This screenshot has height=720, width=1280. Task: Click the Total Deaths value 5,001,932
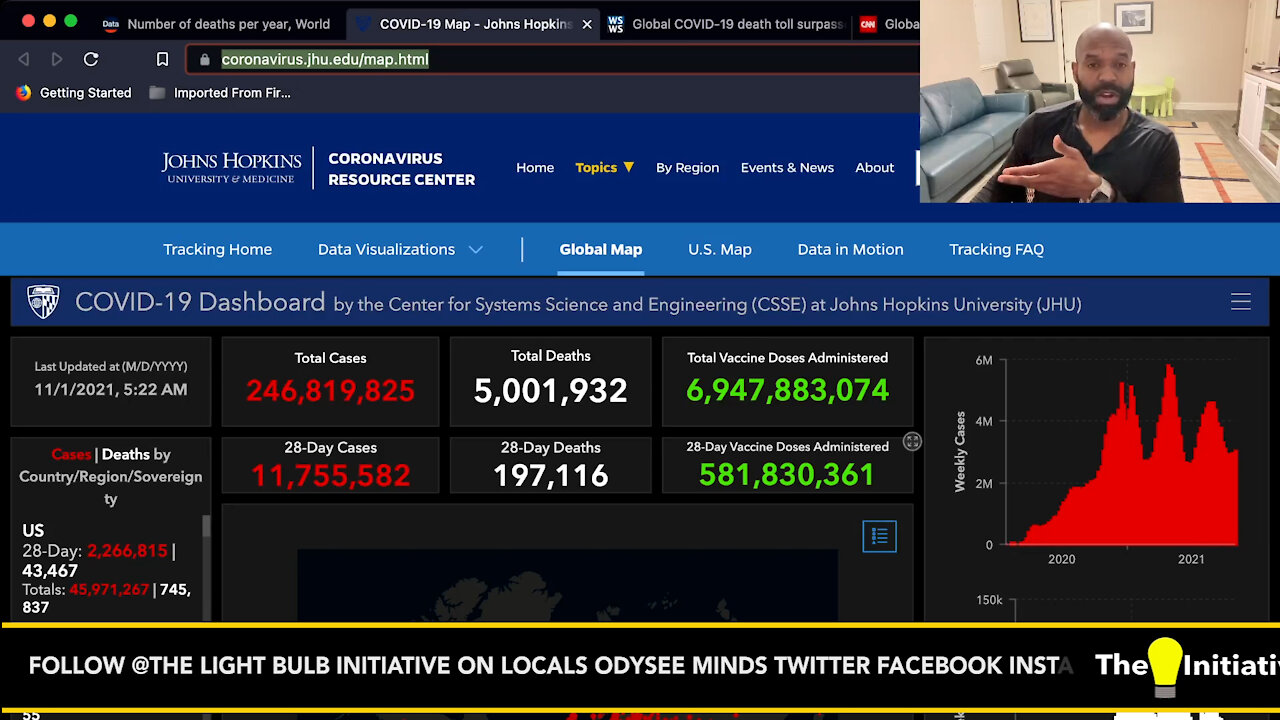pyautogui.click(x=550, y=390)
